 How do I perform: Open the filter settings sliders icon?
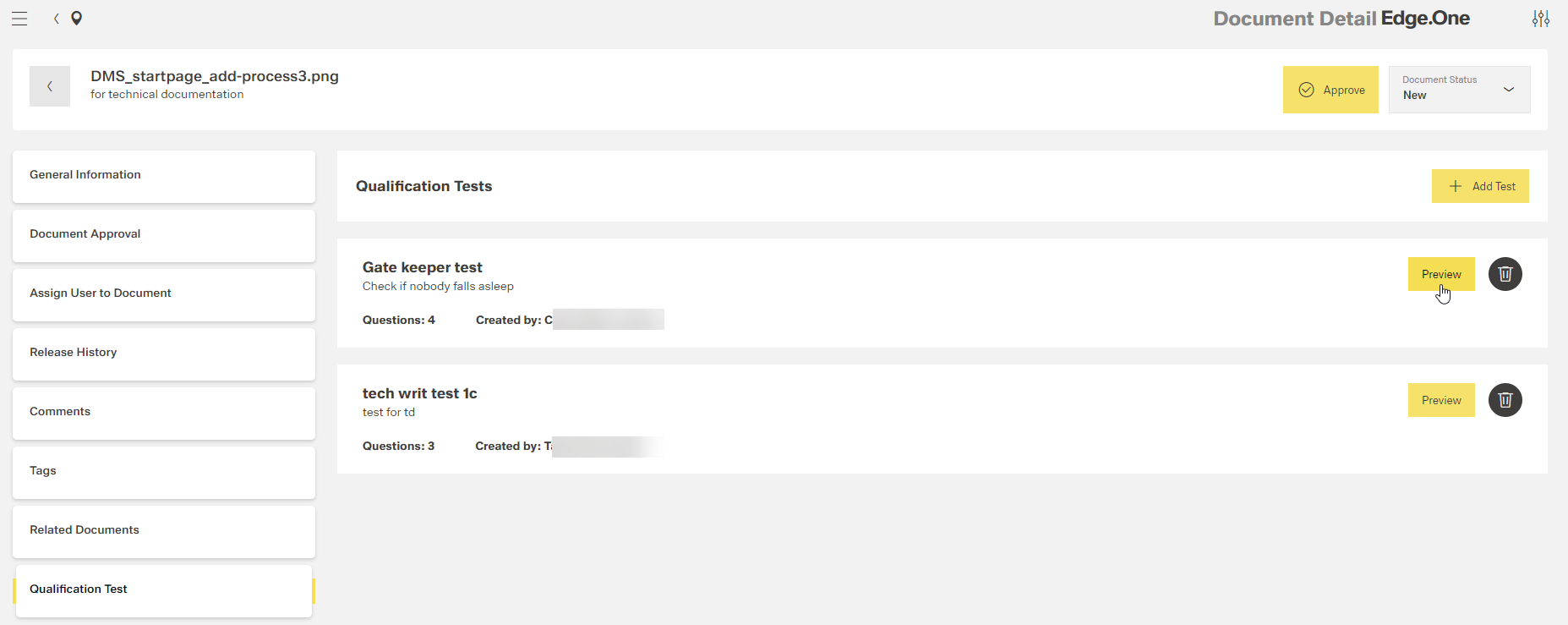(1541, 19)
